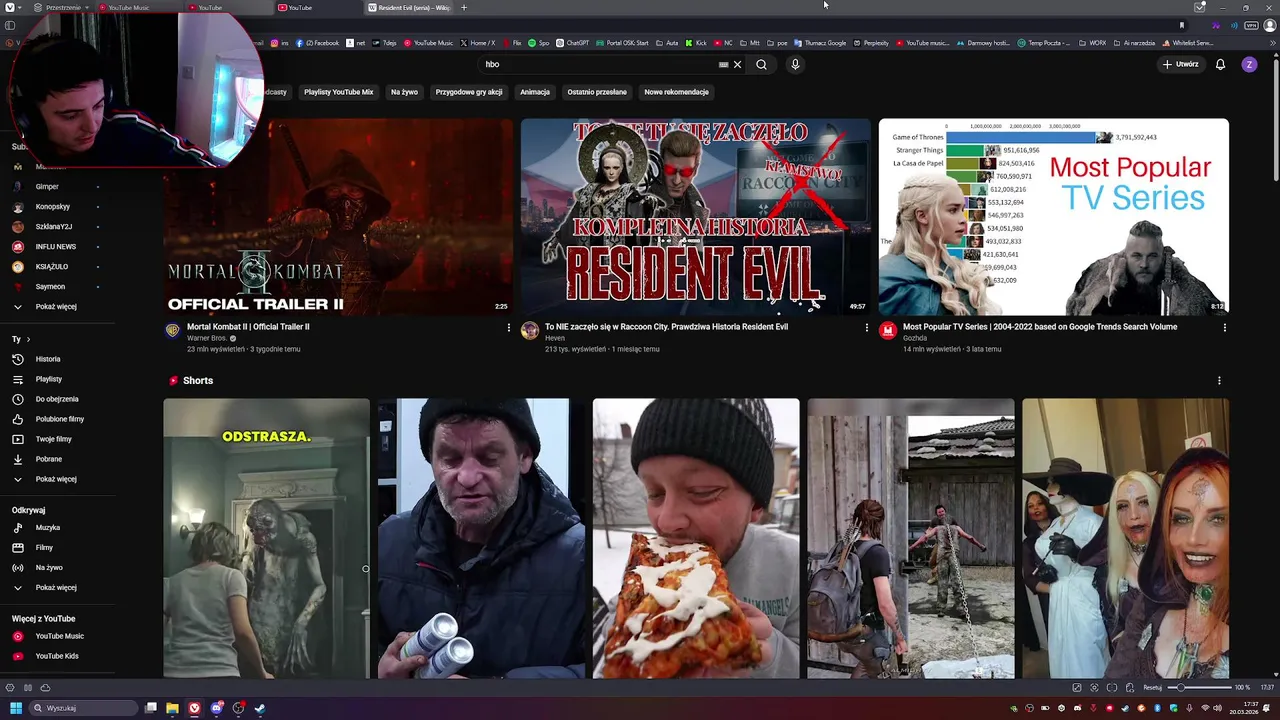
Task: Open Do obejrzenia watch-later list
Action: pyautogui.click(x=58, y=399)
